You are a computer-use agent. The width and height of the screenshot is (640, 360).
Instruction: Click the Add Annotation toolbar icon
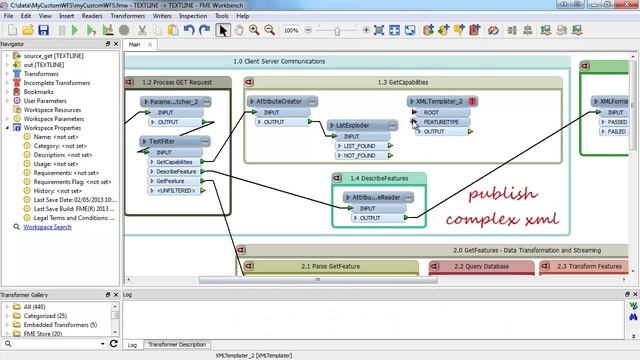[459, 30]
